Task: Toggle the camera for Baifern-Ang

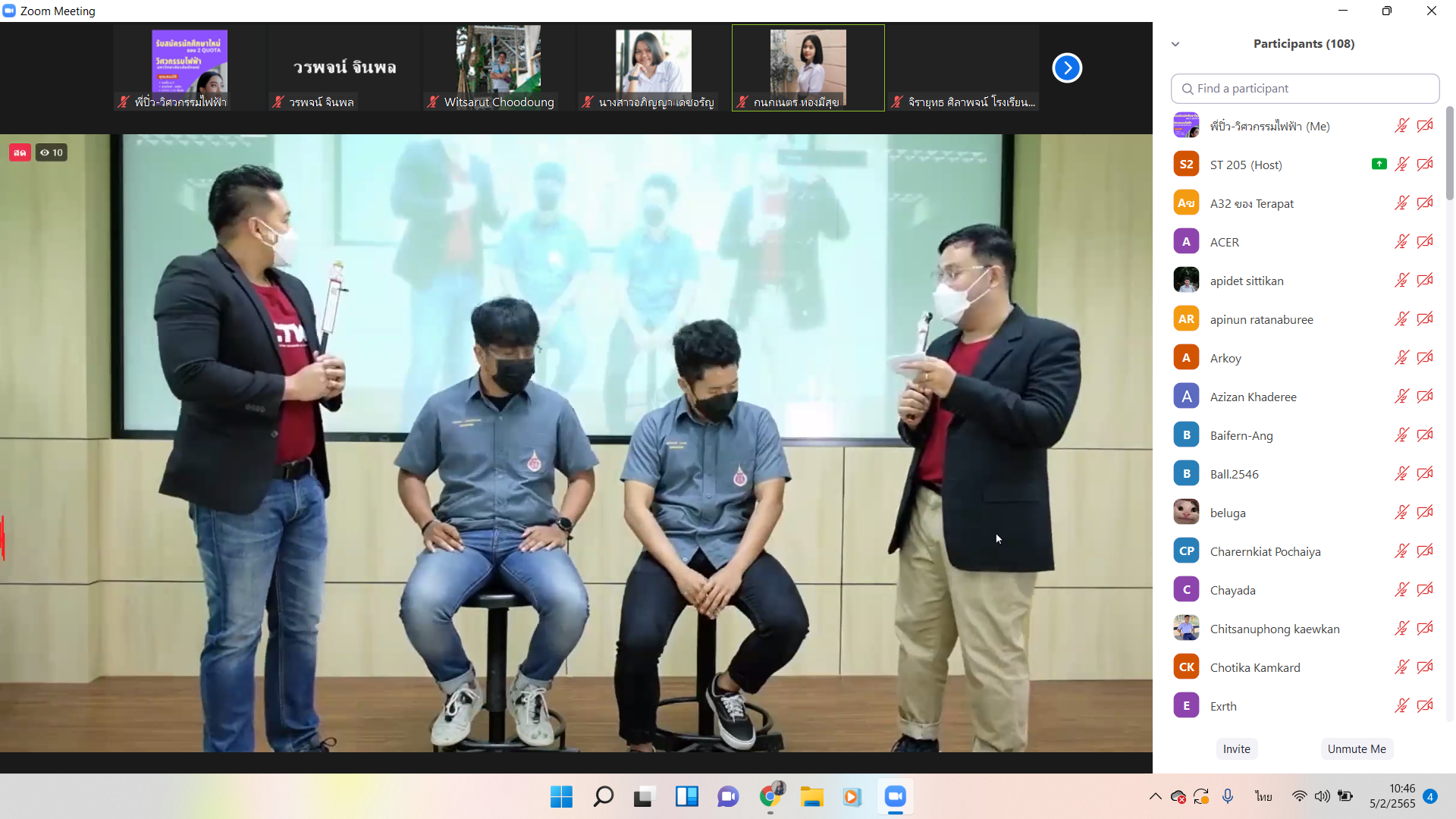Action: tap(1425, 435)
